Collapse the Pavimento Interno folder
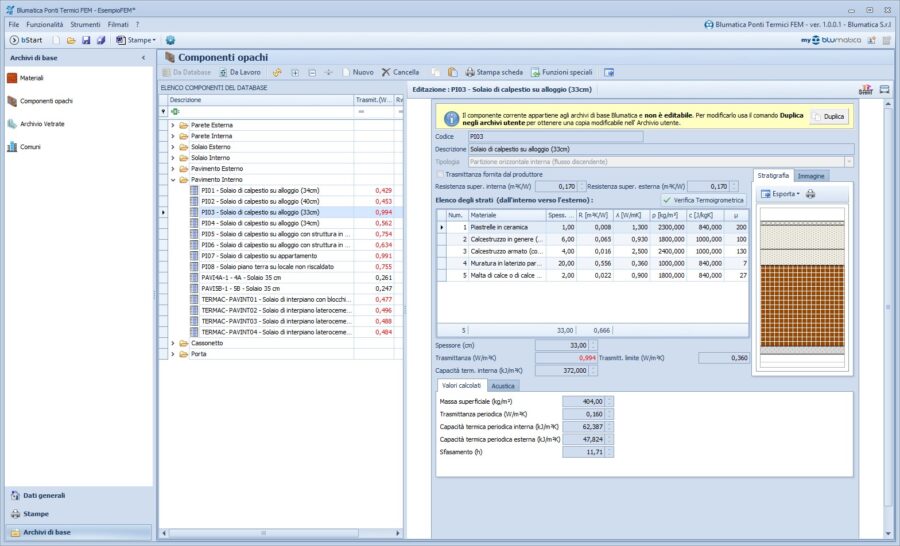Image resolution: width=900 pixels, height=546 pixels. point(172,180)
